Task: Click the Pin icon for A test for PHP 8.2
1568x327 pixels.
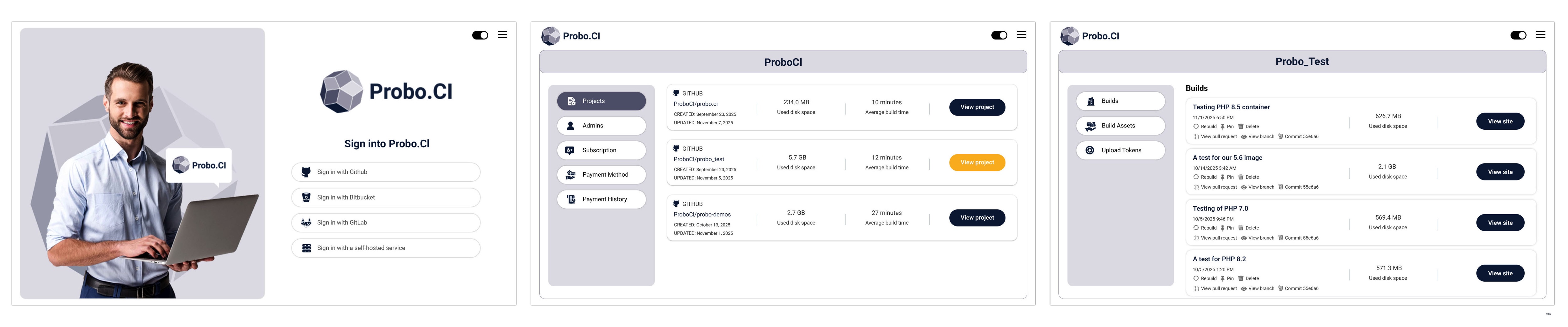Action: (x=1222, y=278)
